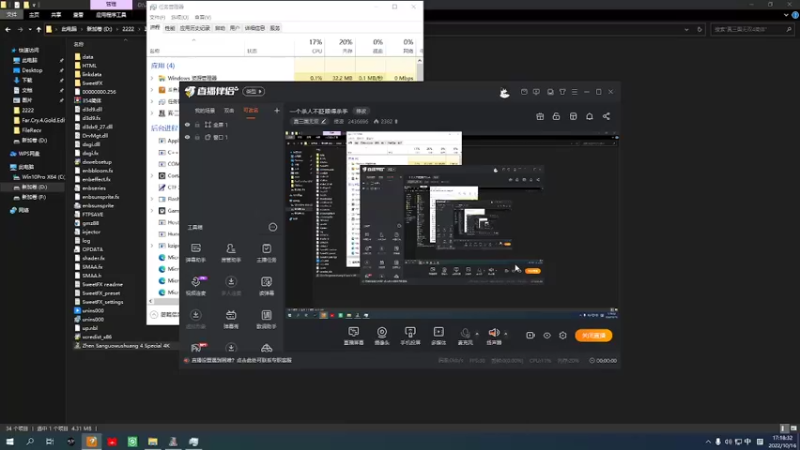
Task: Switch to 应用历史记录 tab in Task Manager
Action: (x=194, y=28)
